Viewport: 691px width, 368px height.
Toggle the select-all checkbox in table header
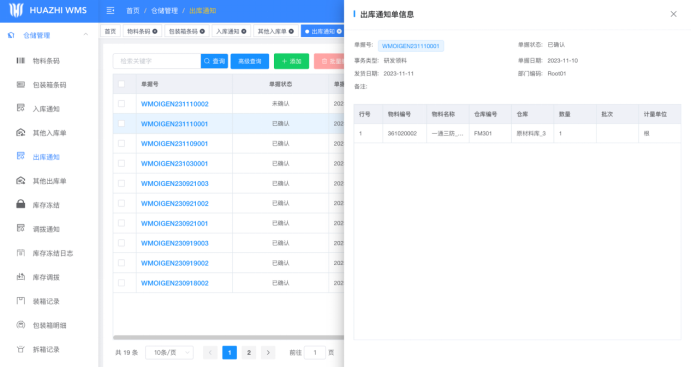[121, 84]
